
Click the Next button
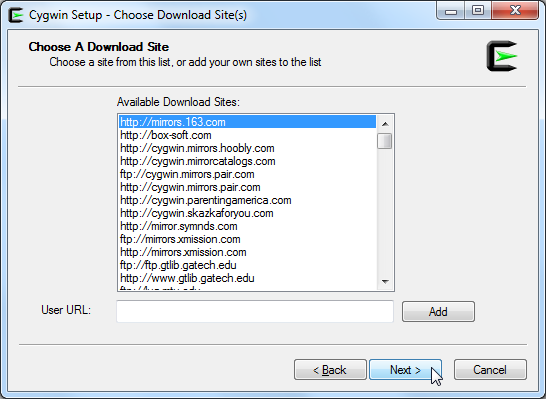(x=405, y=369)
